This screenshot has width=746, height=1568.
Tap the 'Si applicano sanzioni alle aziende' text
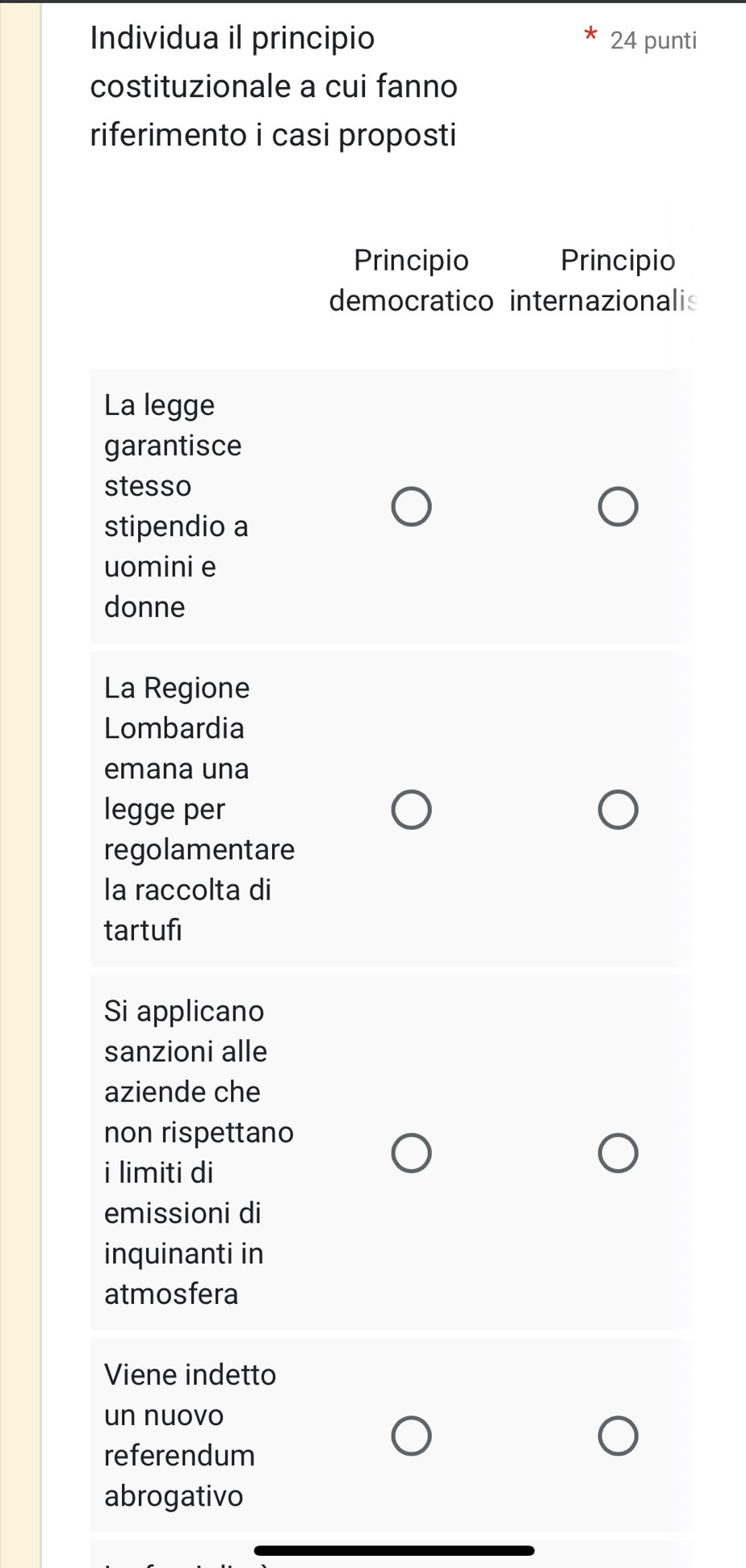[x=199, y=1152]
